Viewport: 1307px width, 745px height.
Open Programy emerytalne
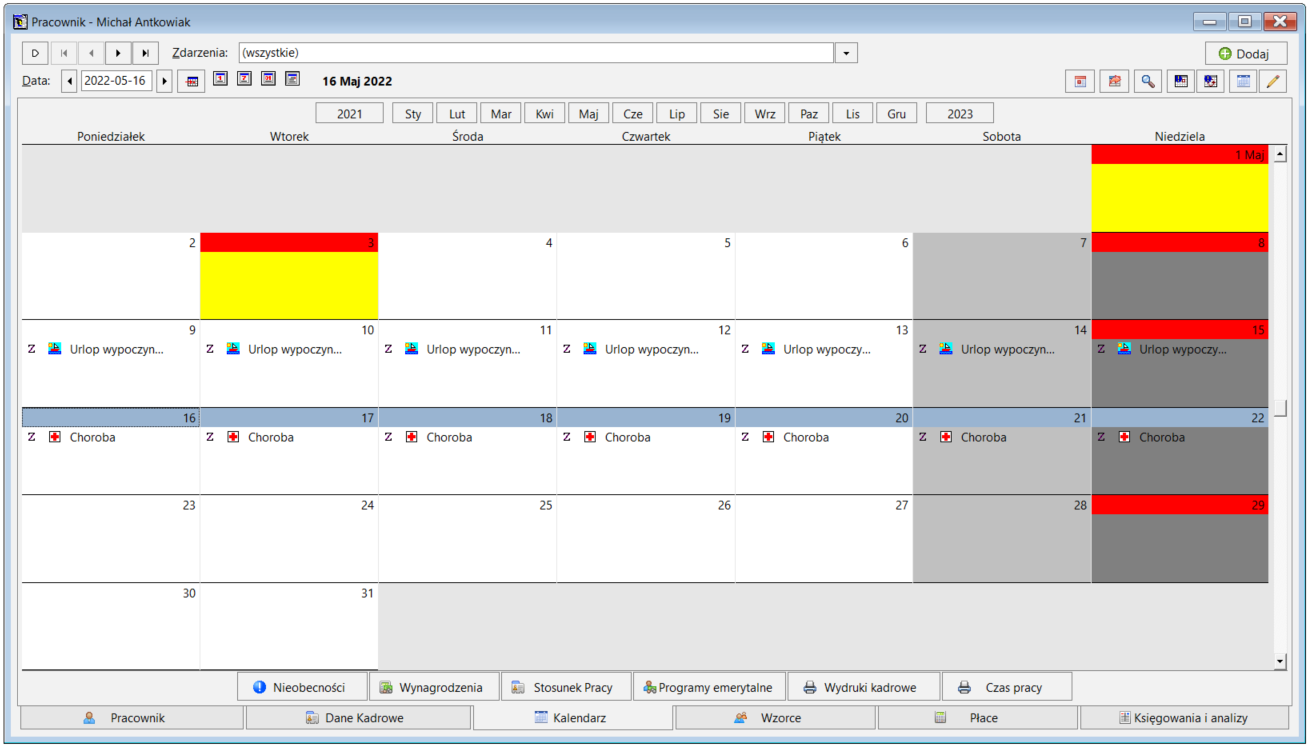tap(709, 687)
